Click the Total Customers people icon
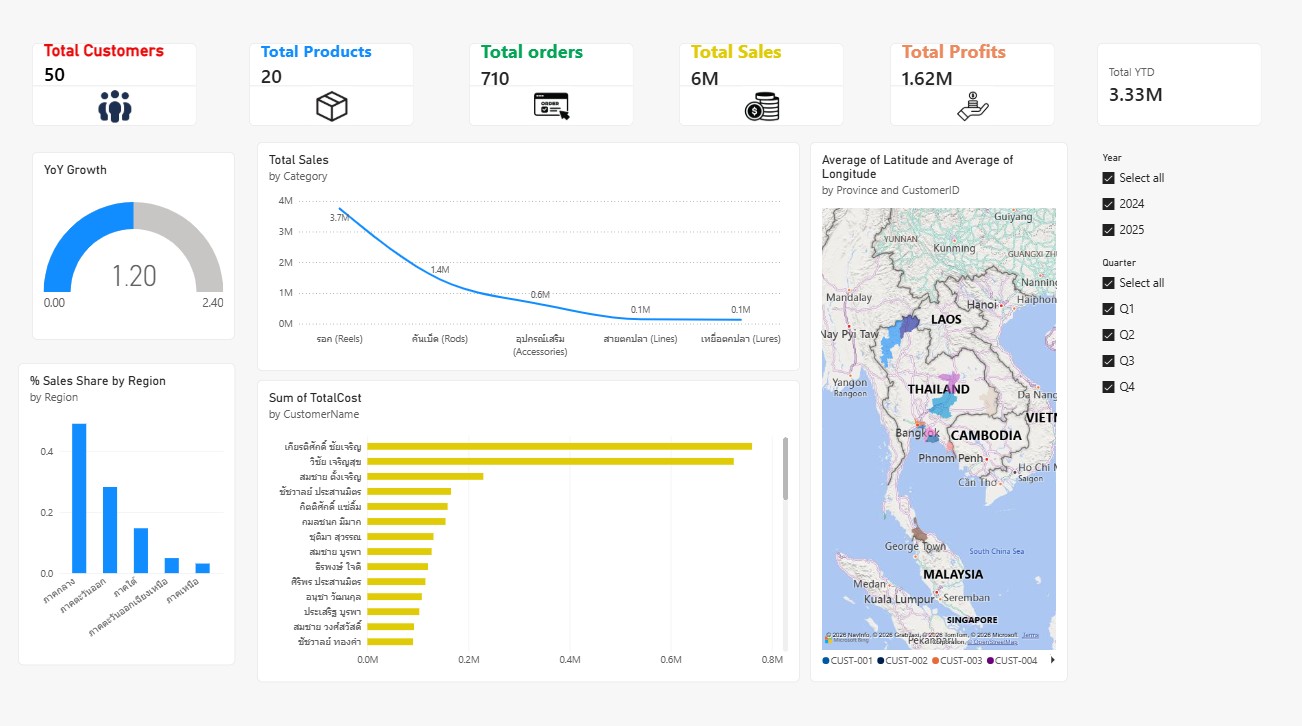The width and height of the screenshot is (1302, 726). (x=115, y=106)
